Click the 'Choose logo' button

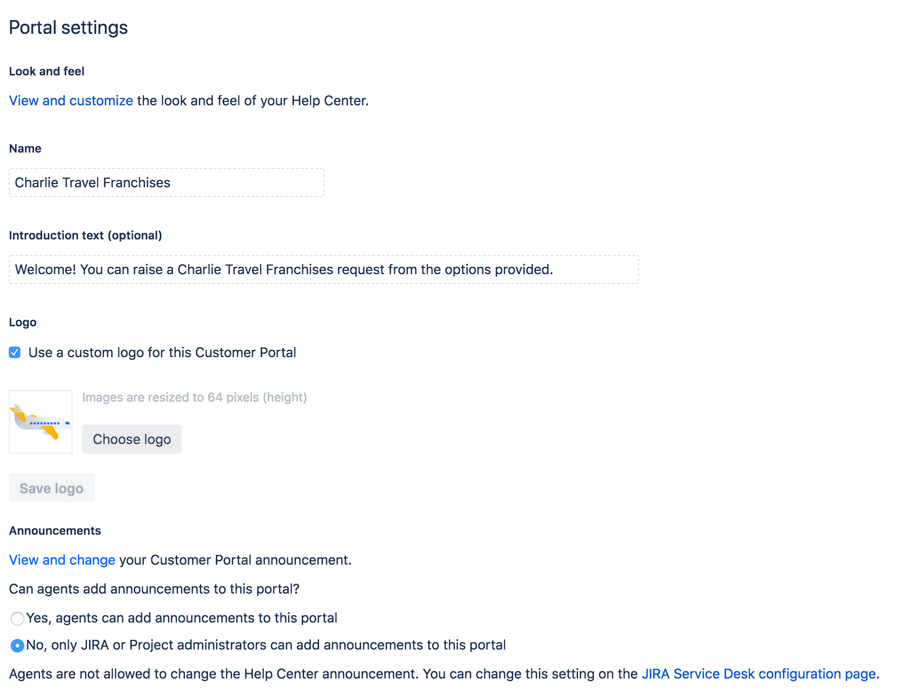pyautogui.click(x=131, y=439)
